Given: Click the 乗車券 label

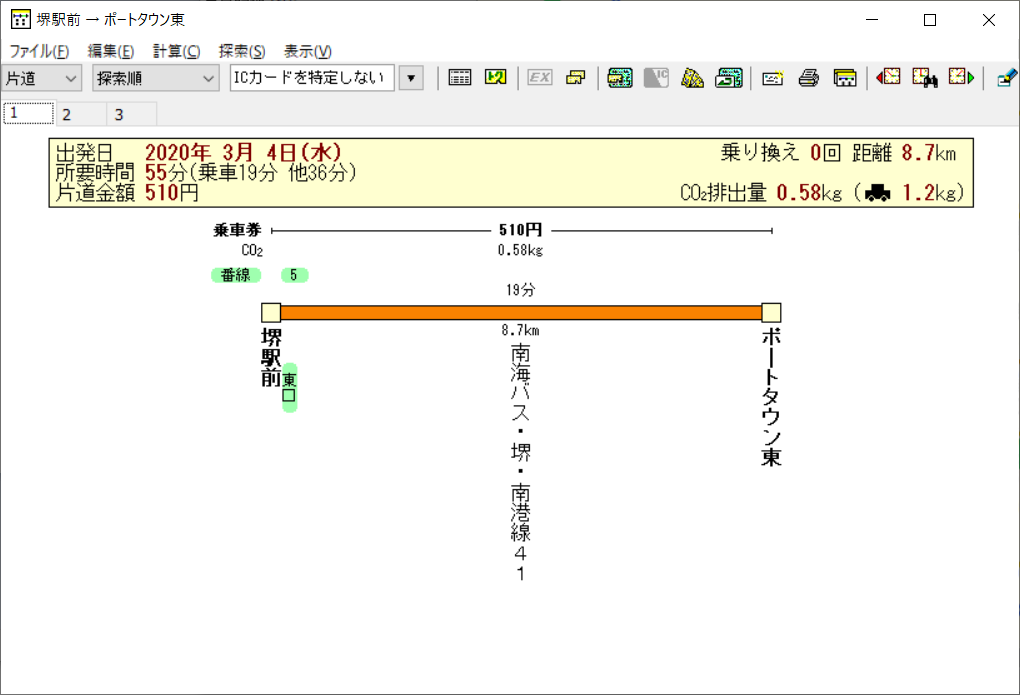Looking at the screenshot, I should 237,230.
